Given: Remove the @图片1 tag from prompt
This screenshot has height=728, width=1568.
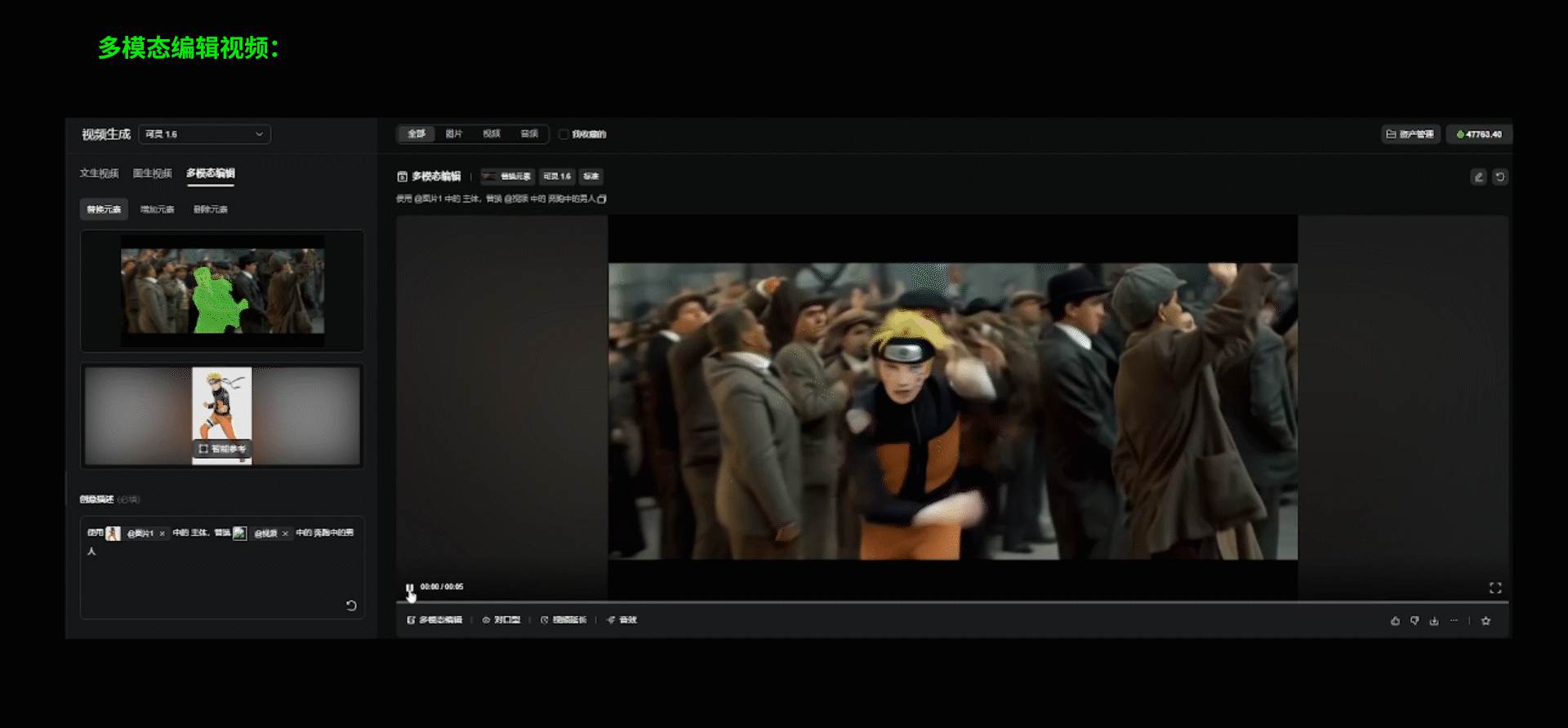Looking at the screenshot, I should pos(162,534).
